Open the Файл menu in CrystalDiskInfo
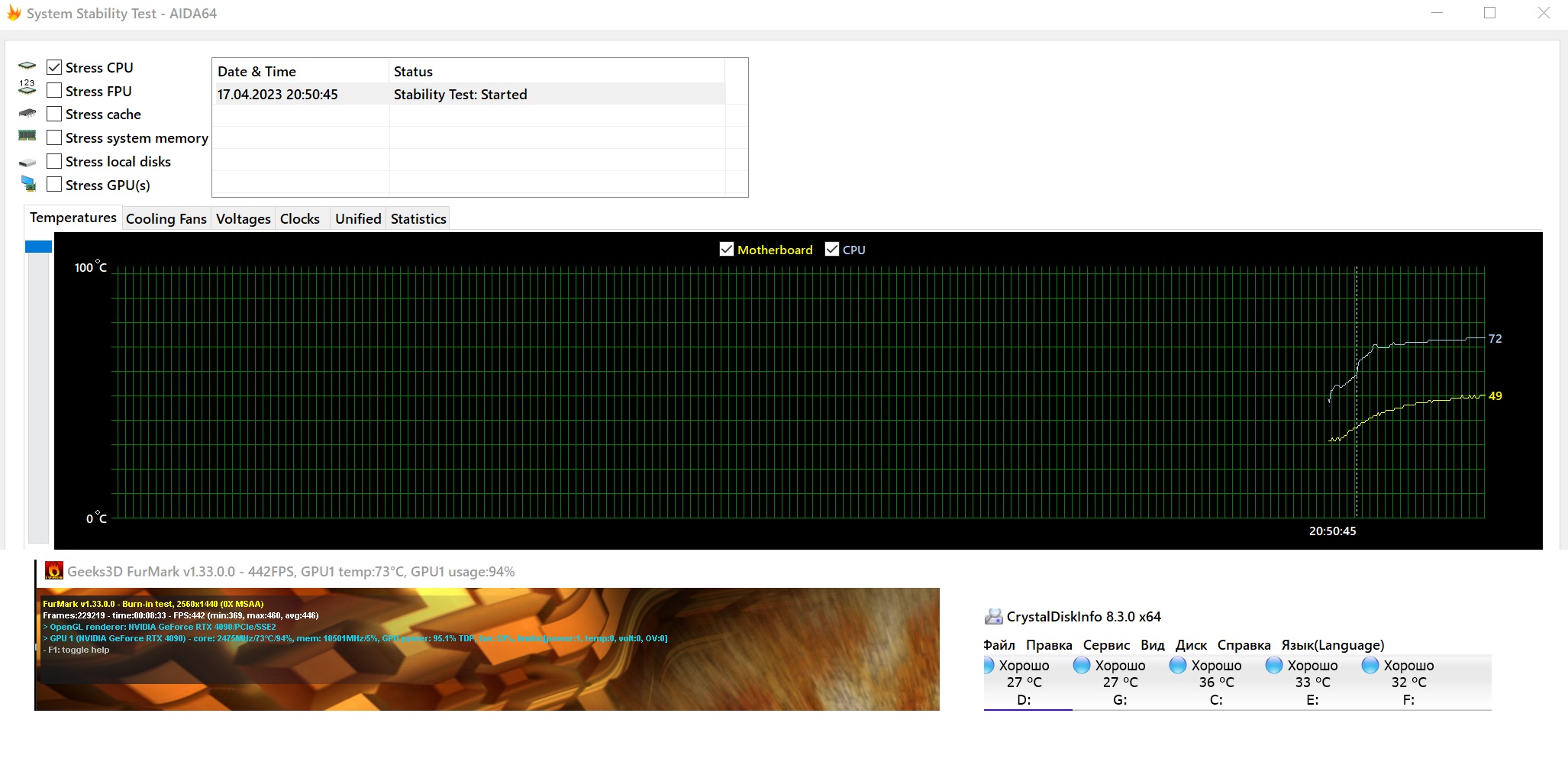1568x781 pixels. (999, 645)
